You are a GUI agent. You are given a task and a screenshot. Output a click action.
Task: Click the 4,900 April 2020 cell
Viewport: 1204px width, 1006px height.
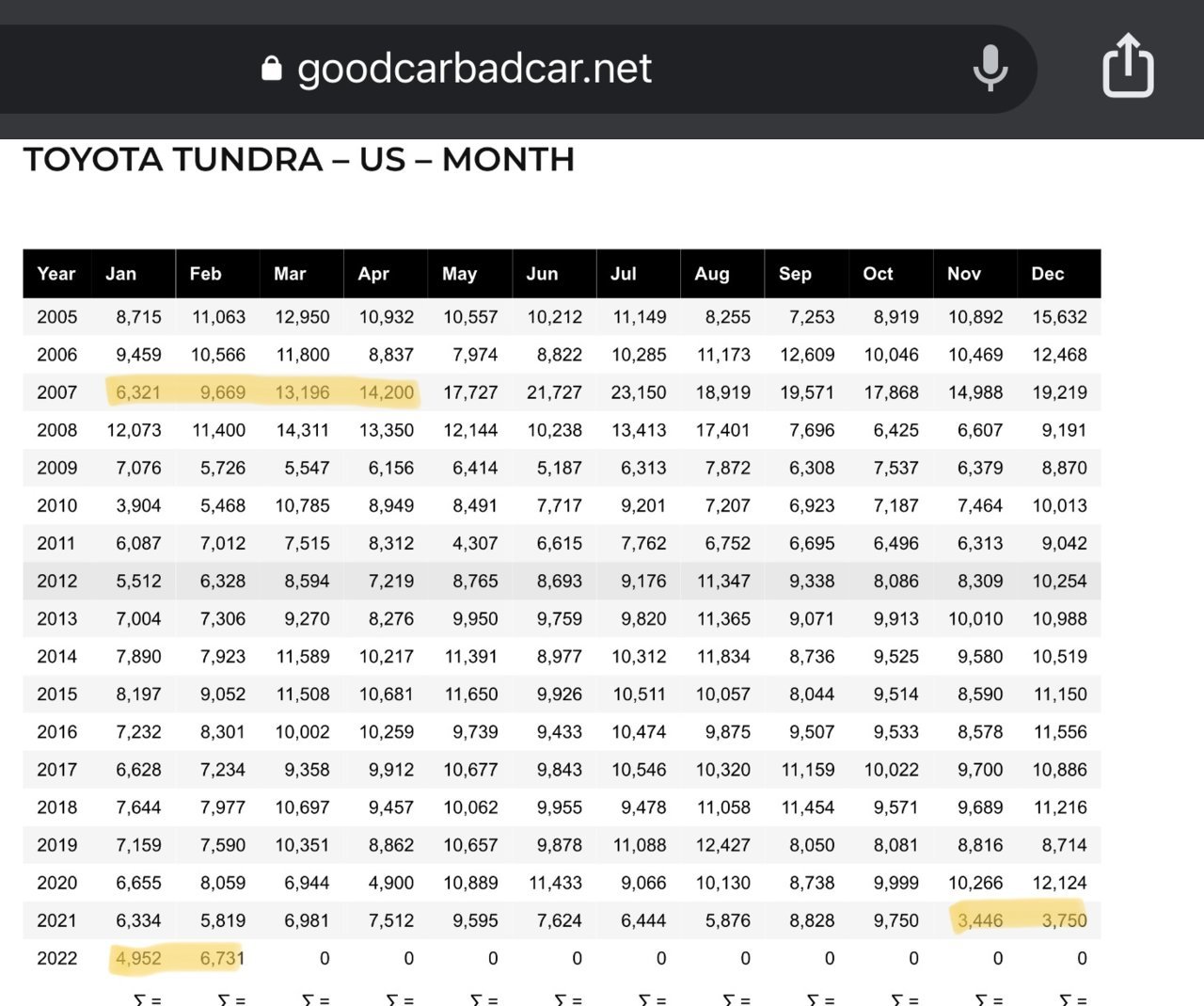391,883
